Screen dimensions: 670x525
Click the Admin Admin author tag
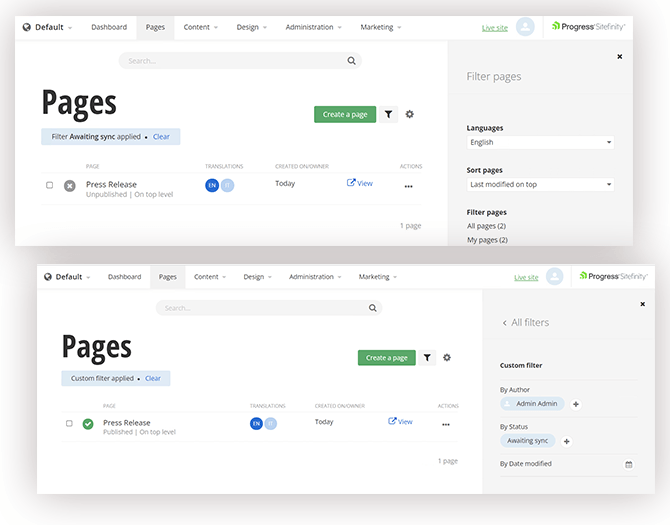(x=533, y=404)
